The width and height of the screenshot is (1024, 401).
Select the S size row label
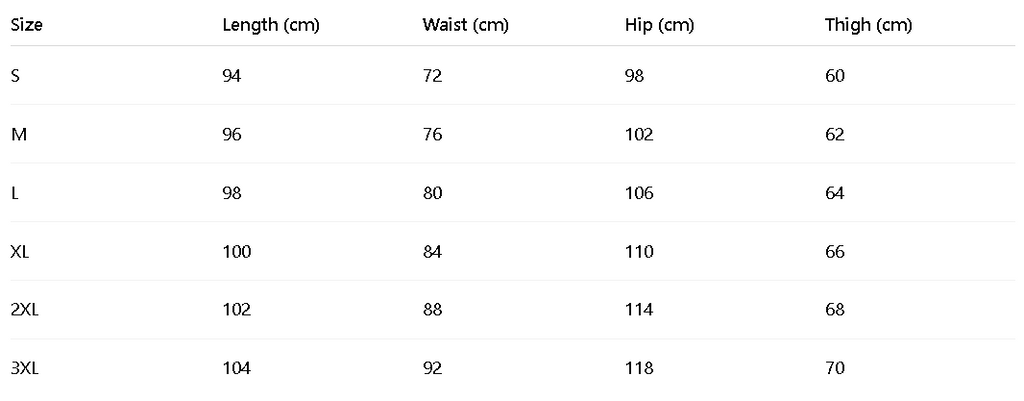[x=15, y=76]
